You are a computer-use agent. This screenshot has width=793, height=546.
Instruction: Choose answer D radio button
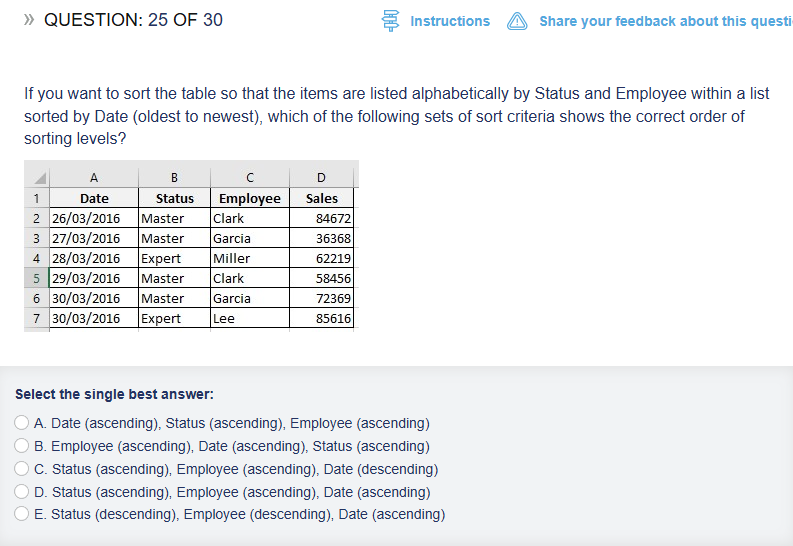click(22, 492)
